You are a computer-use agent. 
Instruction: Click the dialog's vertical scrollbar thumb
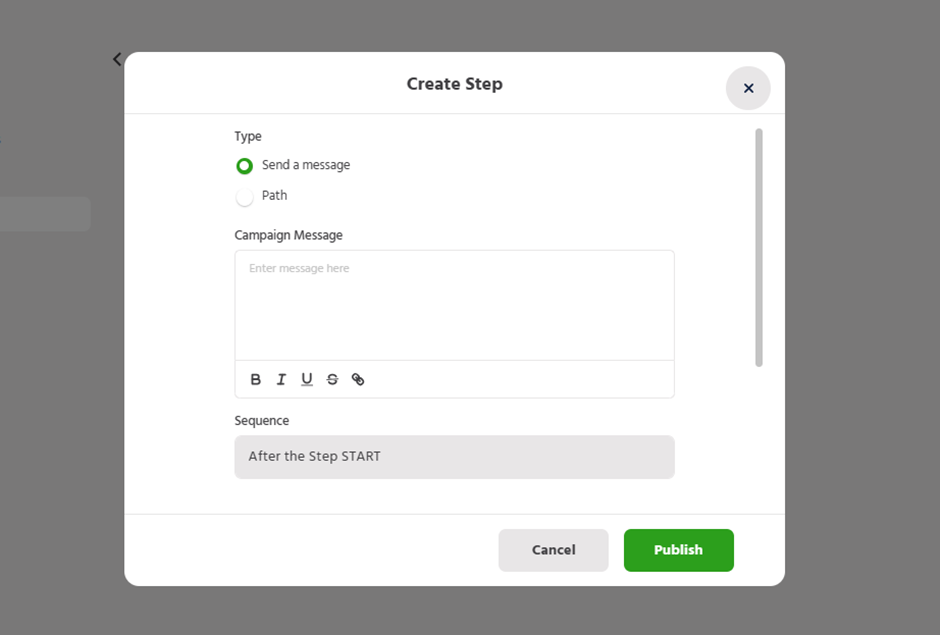(759, 247)
